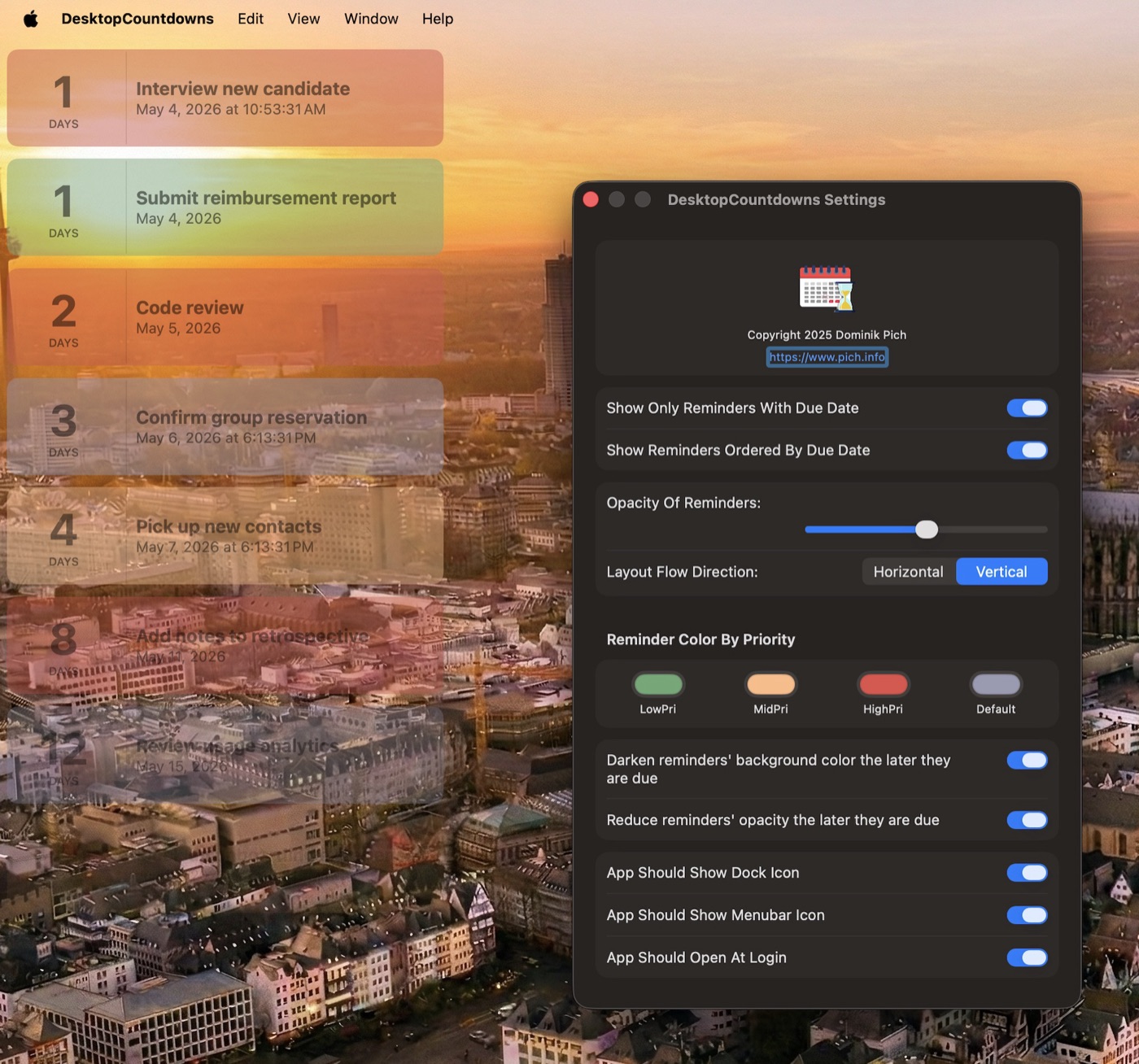Toggle reduce reminders' opacity later due

point(1027,820)
